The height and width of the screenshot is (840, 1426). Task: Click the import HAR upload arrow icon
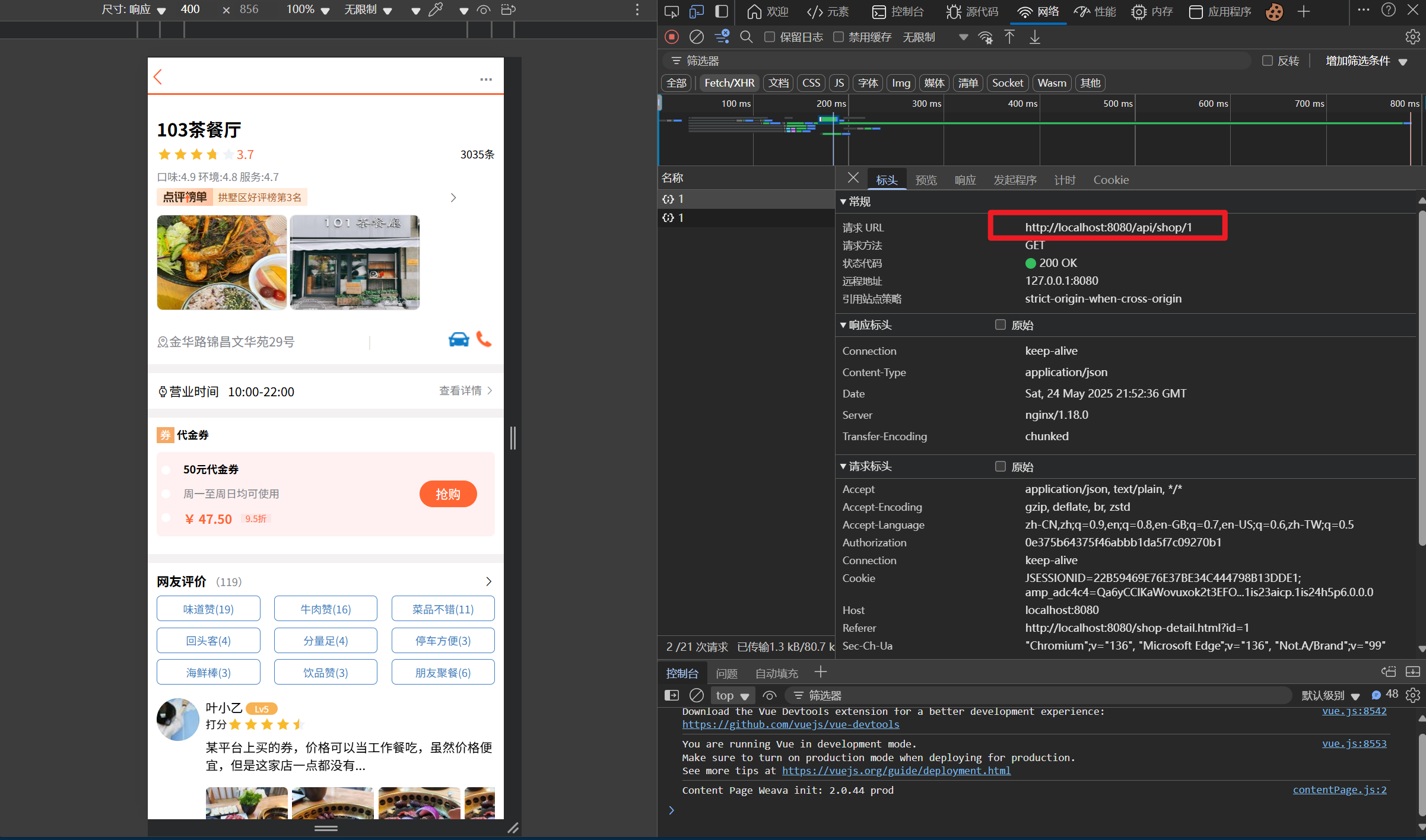click(x=1009, y=37)
